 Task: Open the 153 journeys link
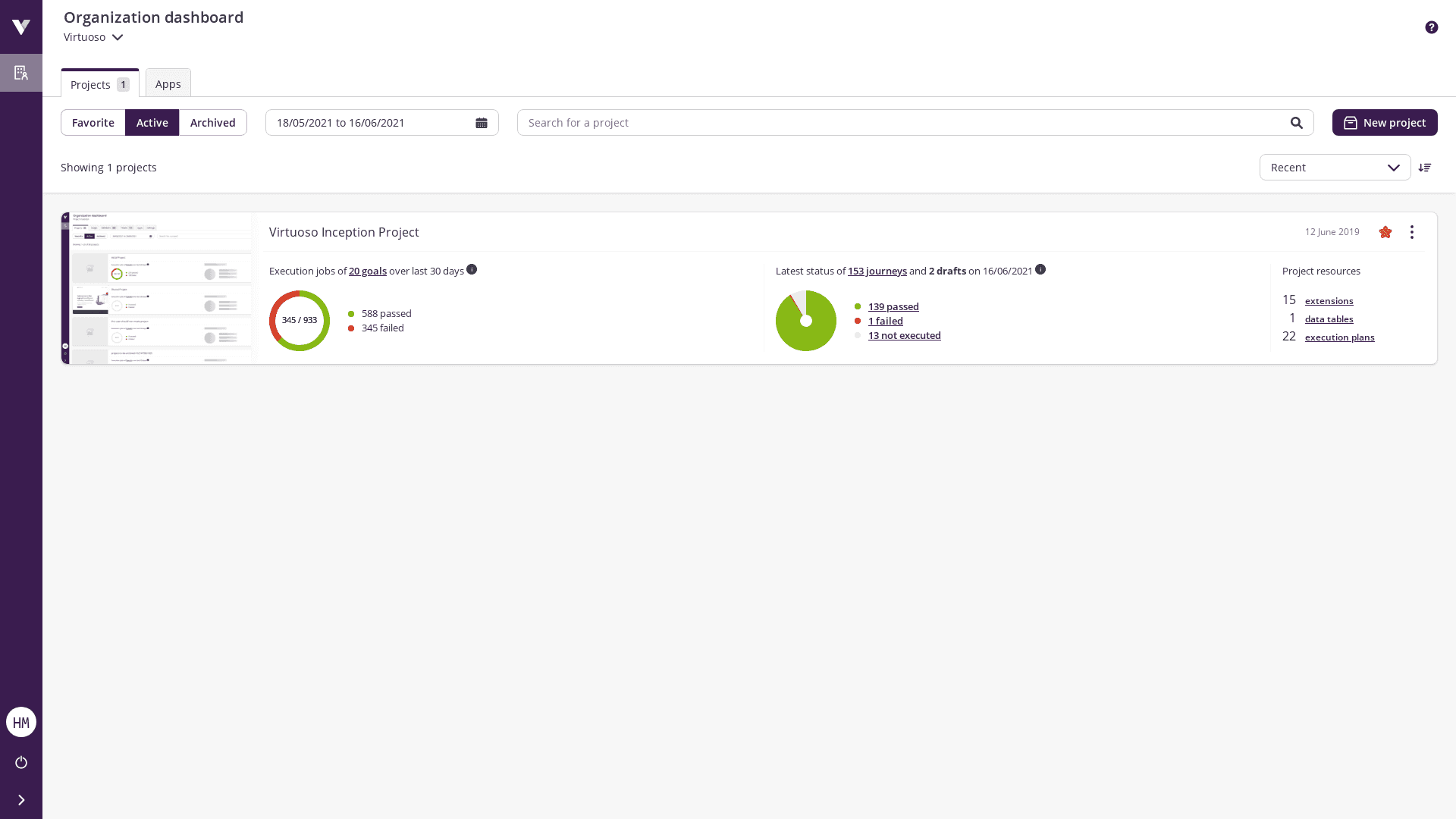click(877, 271)
